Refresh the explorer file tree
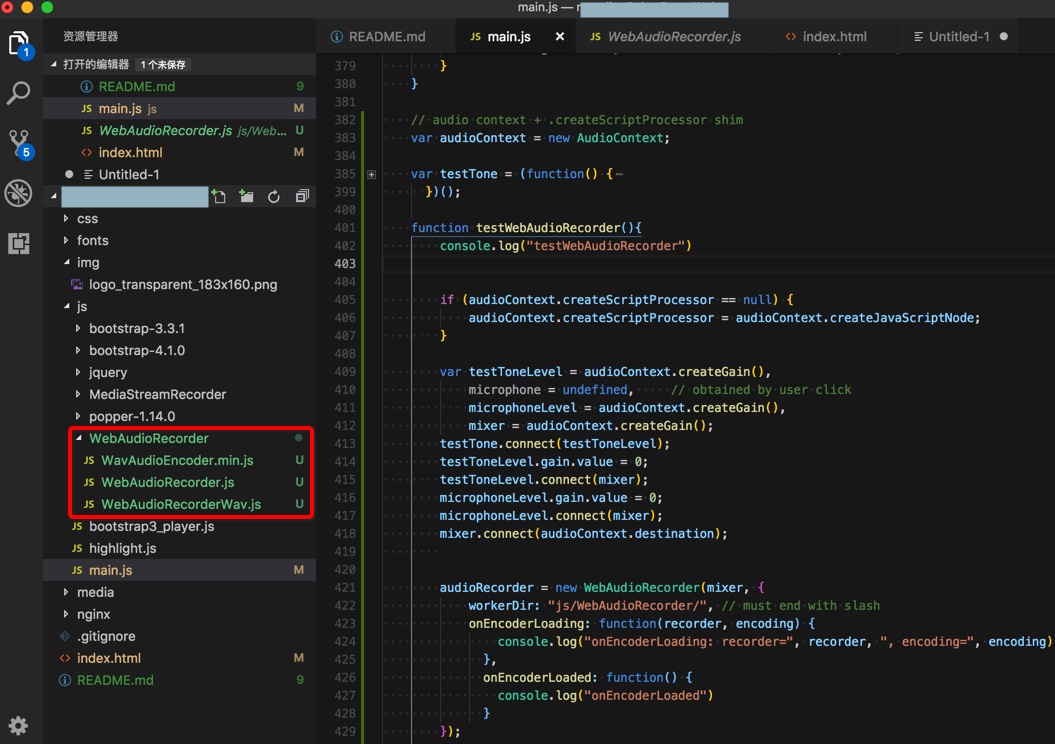Screen dimensions: 1055x744 click(x=274, y=197)
